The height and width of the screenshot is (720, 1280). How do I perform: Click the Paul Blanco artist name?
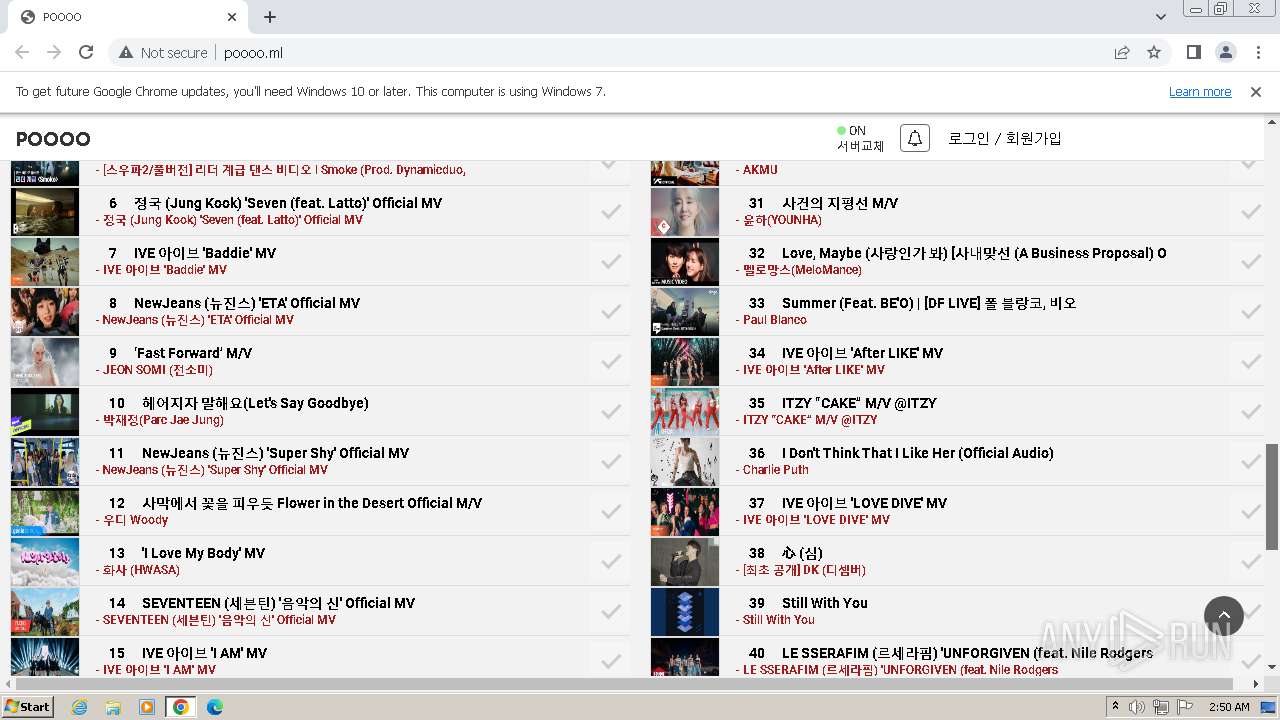point(775,320)
